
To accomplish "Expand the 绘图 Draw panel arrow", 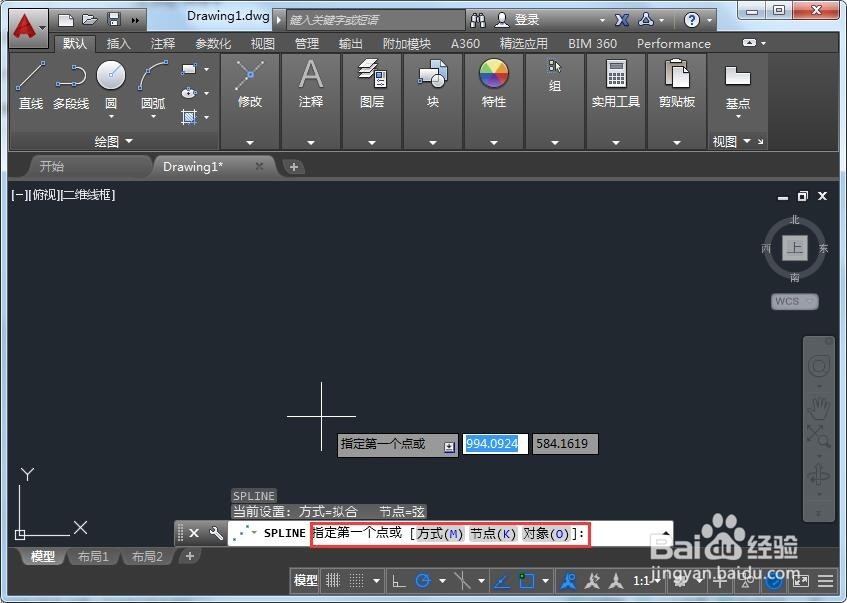I will coord(129,141).
